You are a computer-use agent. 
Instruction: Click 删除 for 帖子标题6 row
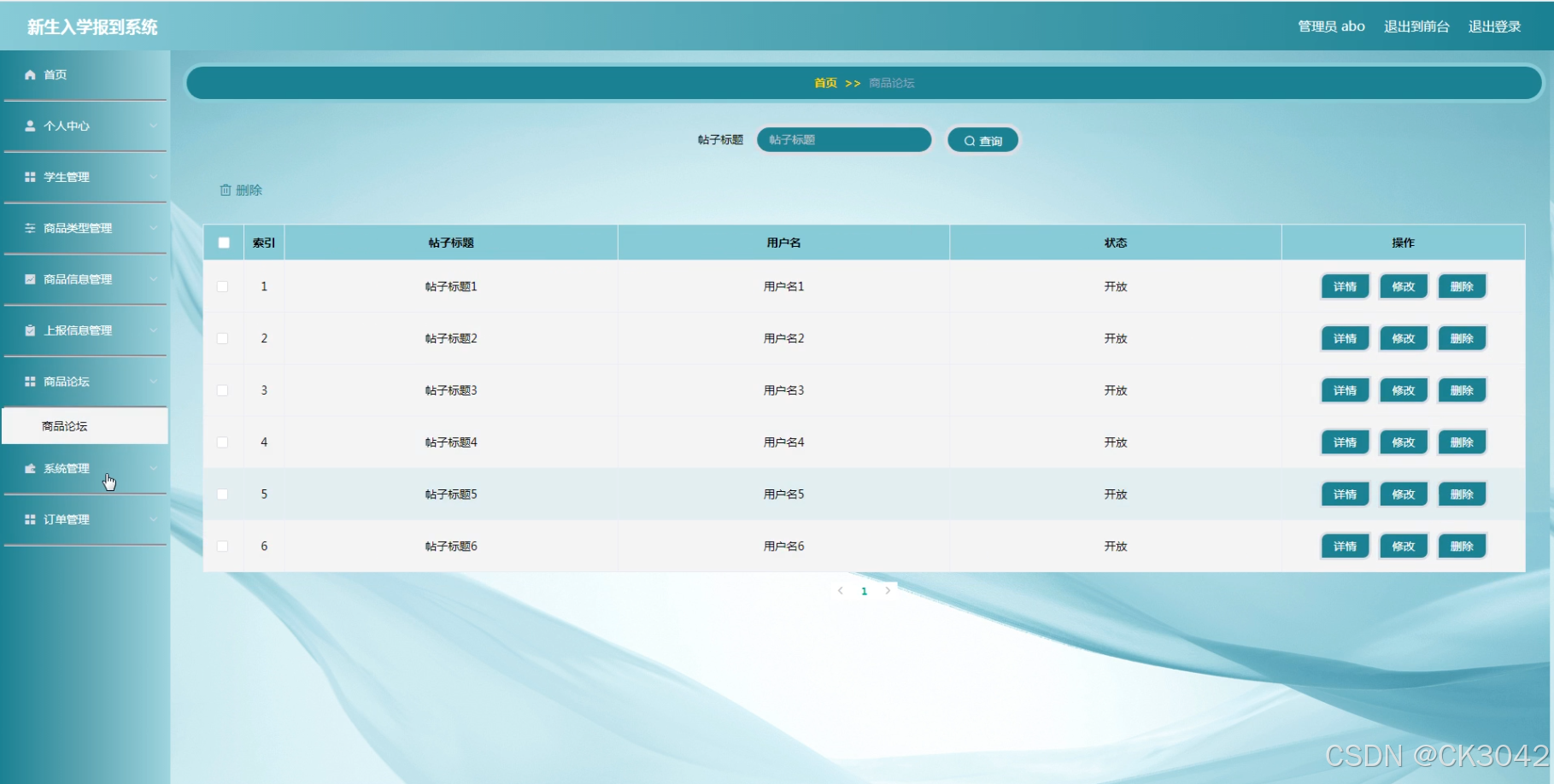pos(1462,547)
